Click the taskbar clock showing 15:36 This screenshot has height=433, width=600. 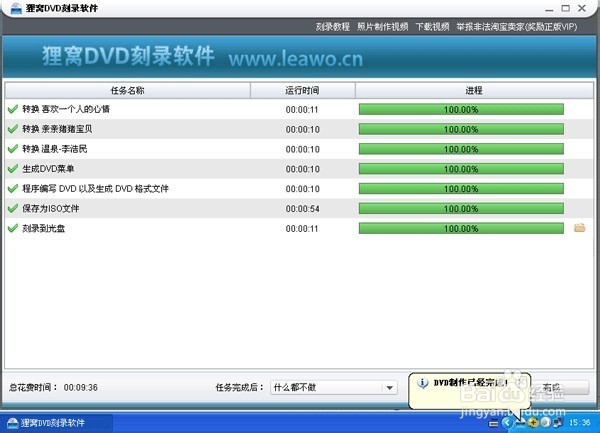coord(579,423)
